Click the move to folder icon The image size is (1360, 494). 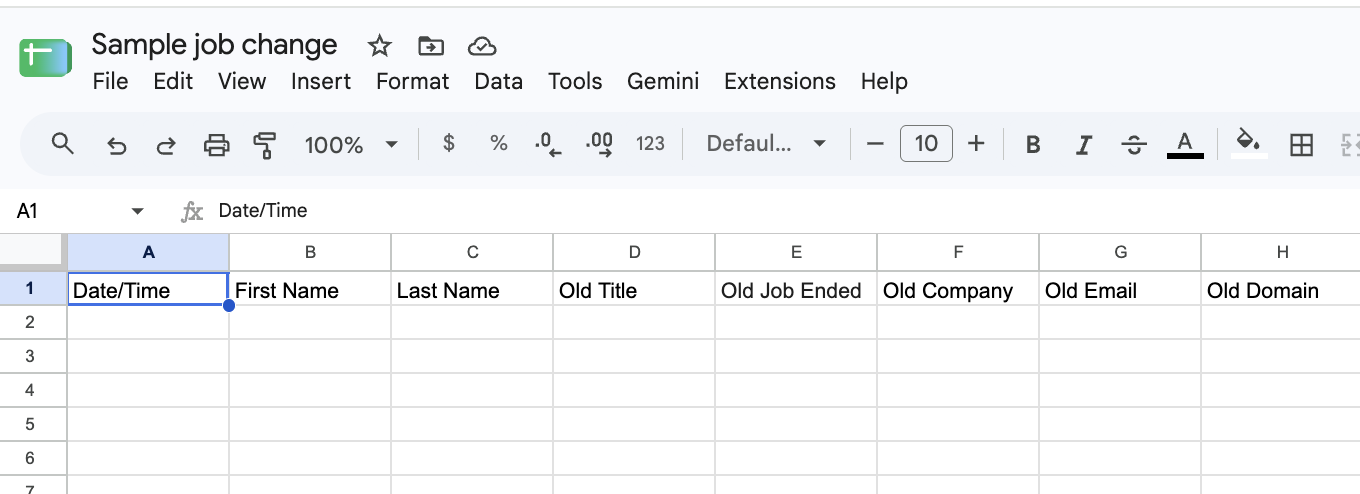(431, 46)
